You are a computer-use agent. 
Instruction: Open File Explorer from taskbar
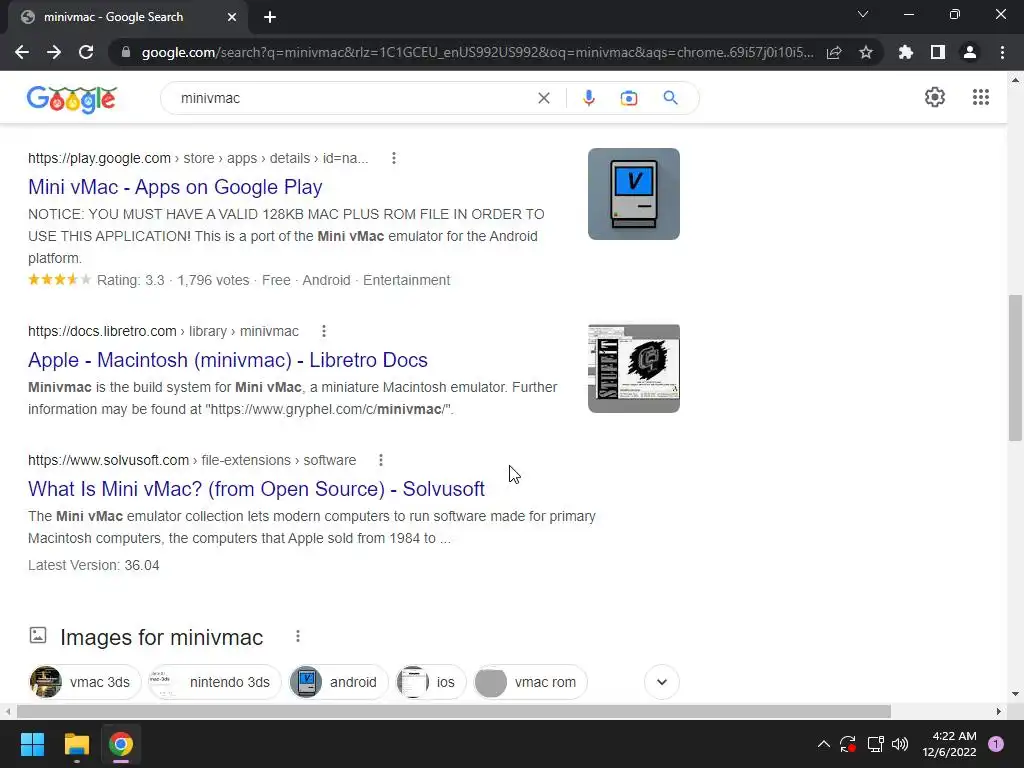76,744
